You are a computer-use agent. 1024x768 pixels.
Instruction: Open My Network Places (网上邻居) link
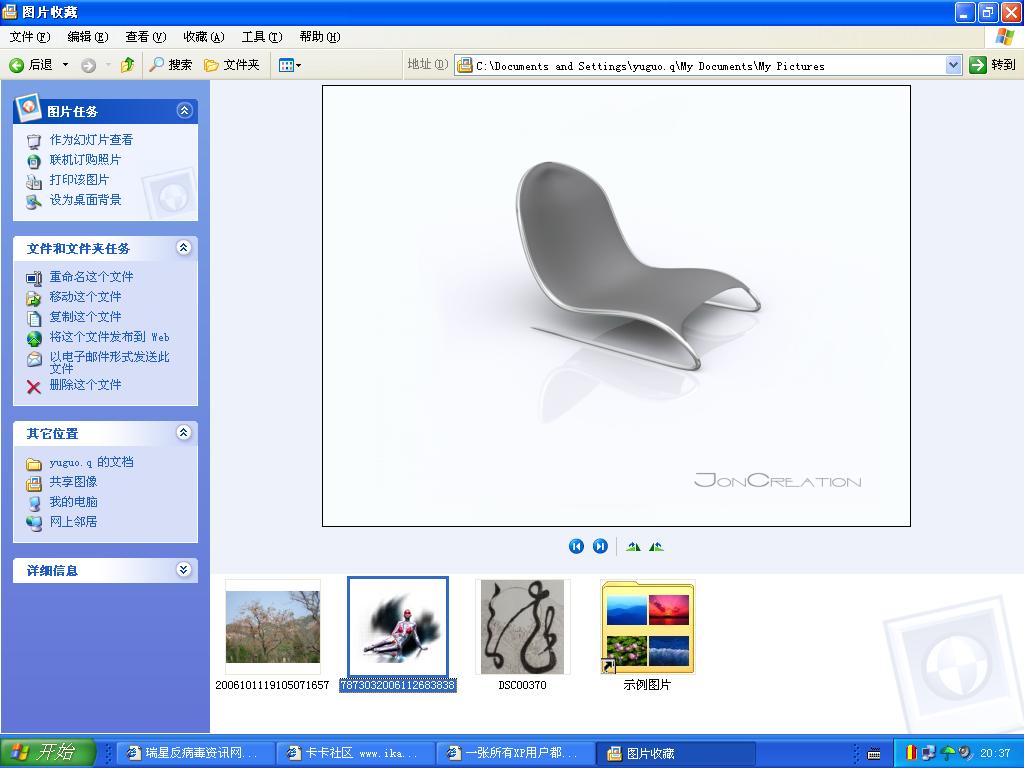click(74, 522)
